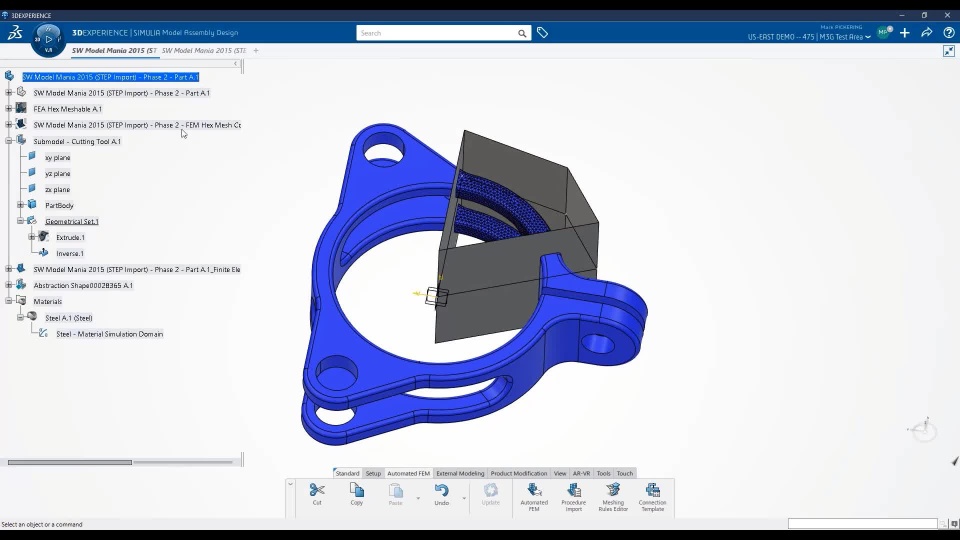Open the Paste options dropdown arrow
The image size is (960, 540).
point(418,498)
